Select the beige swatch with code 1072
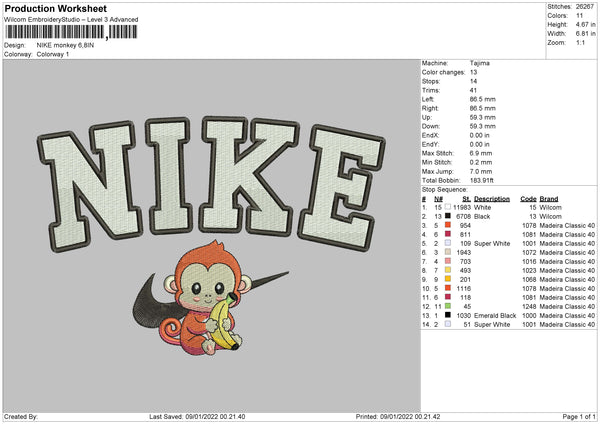The height and width of the screenshot is (424, 600). click(450, 252)
